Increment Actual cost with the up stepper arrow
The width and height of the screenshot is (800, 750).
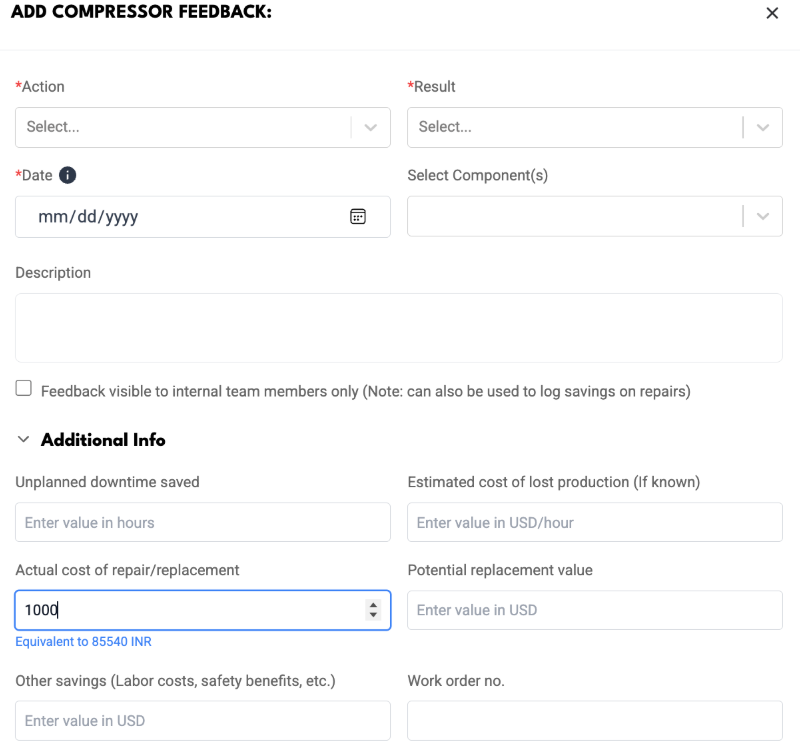[373, 605]
